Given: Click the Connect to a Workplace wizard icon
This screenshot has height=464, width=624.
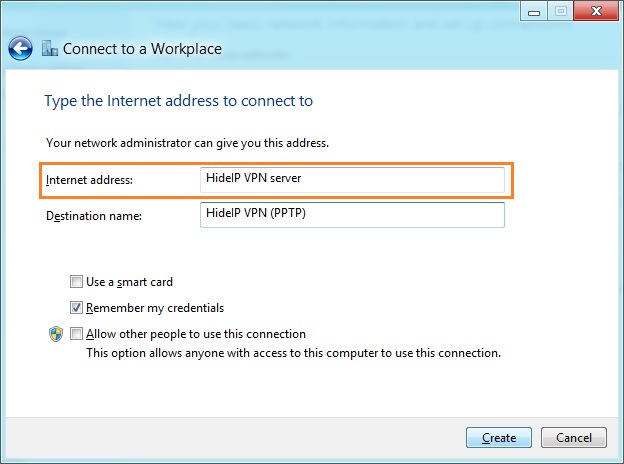Looking at the screenshot, I should pos(50,48).
